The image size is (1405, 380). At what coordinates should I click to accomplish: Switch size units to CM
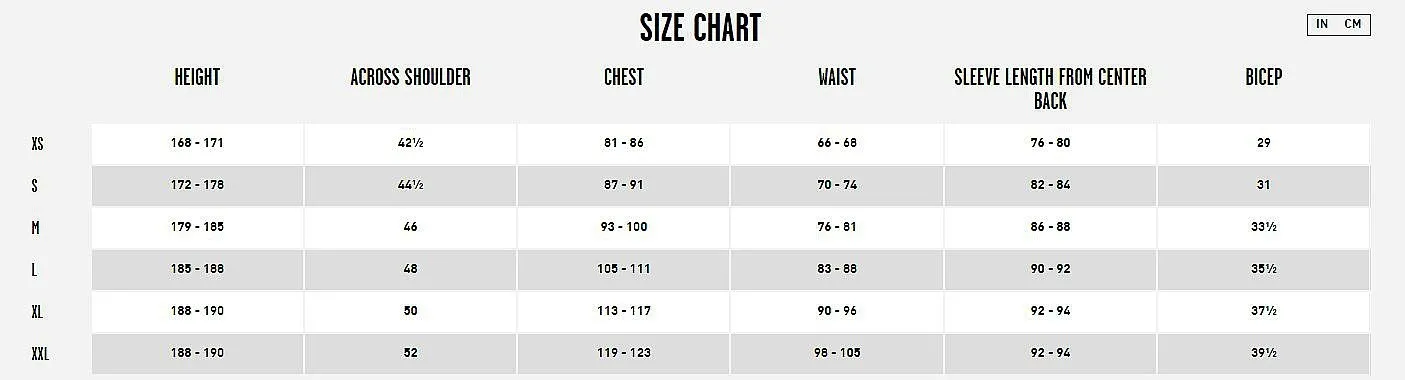[x=1353, y=25]
